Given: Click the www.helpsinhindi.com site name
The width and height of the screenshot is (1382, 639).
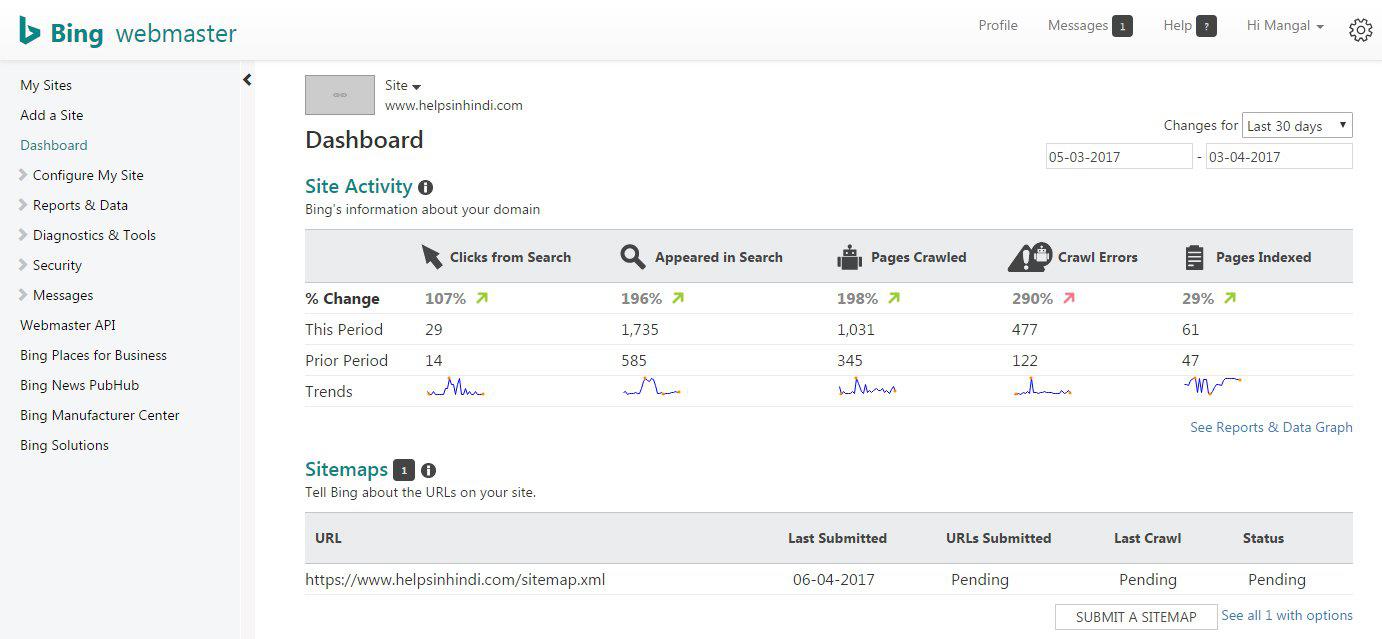Looking at the screenshot, I should [454, 105].
